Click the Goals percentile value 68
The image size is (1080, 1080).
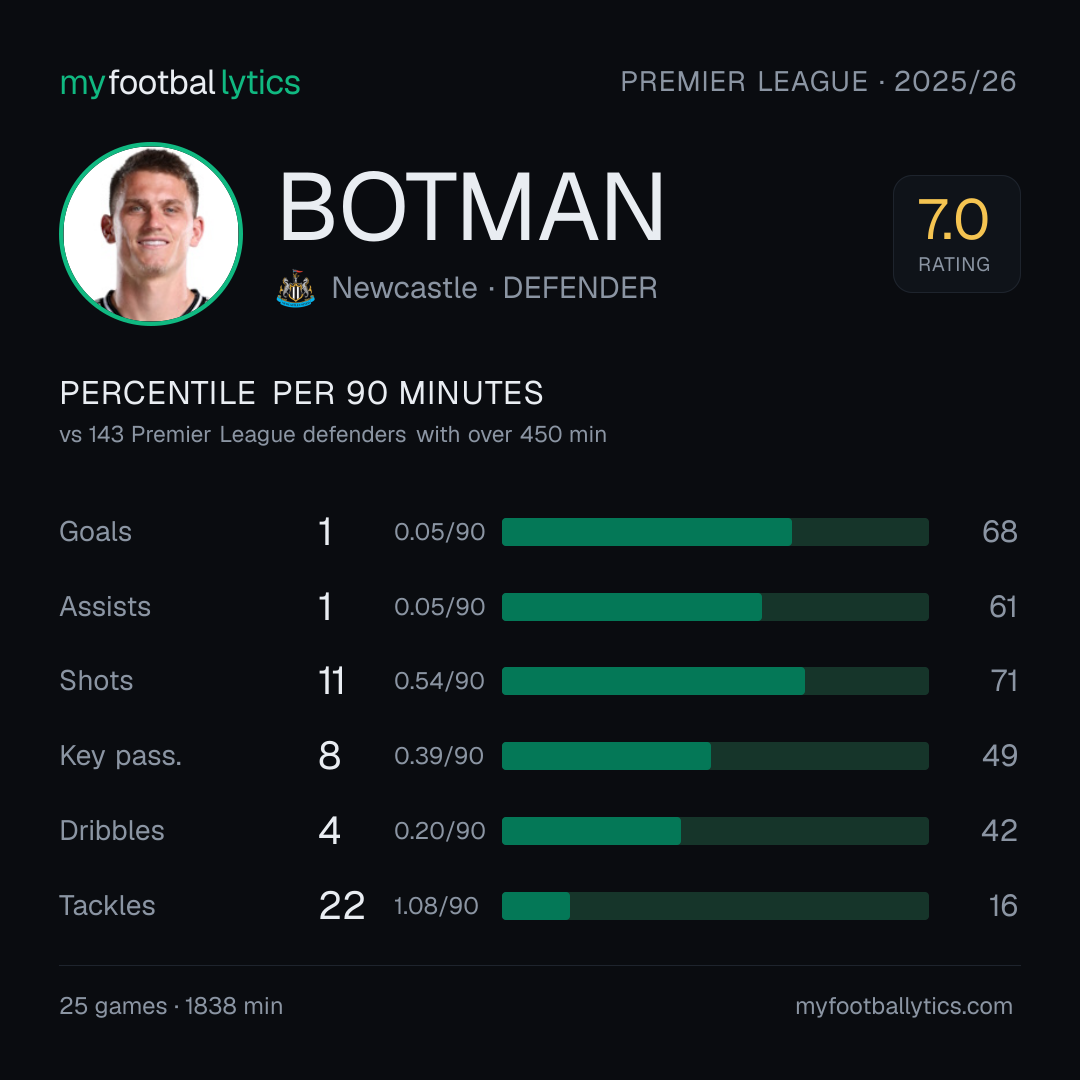click(x=999, y=532)
